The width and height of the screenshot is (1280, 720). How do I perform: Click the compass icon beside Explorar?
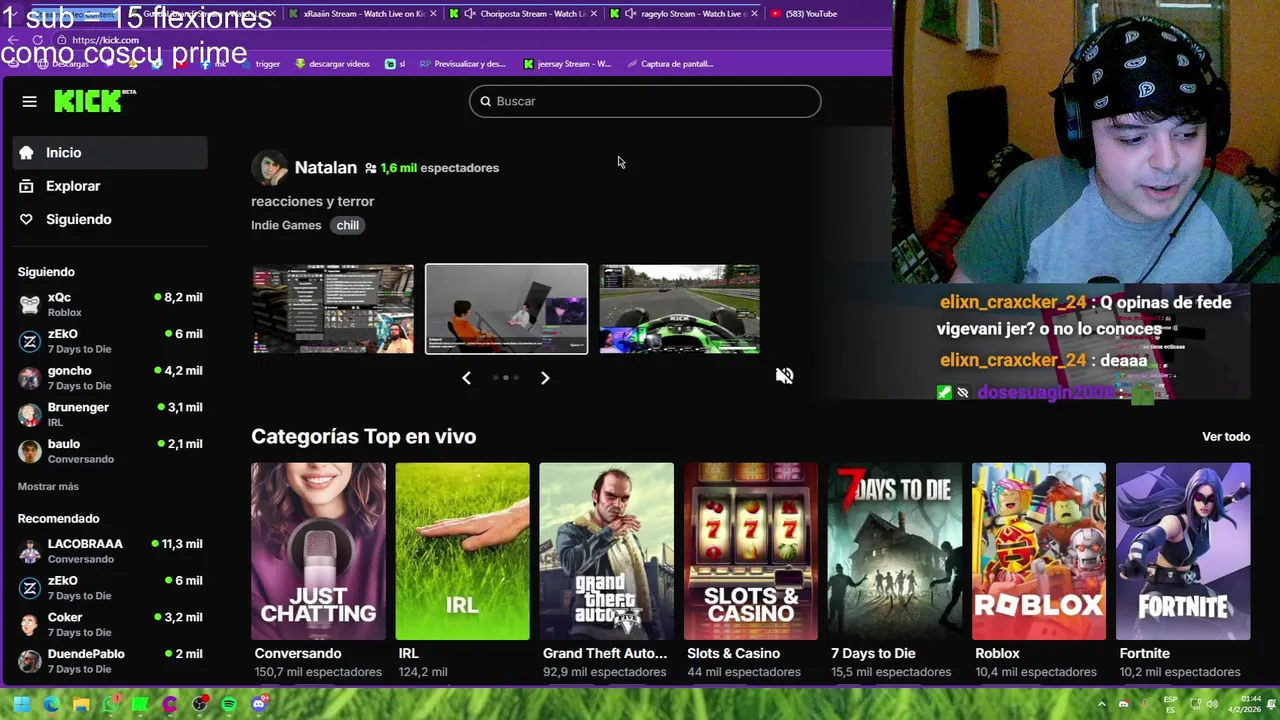(x=26, y=186)
